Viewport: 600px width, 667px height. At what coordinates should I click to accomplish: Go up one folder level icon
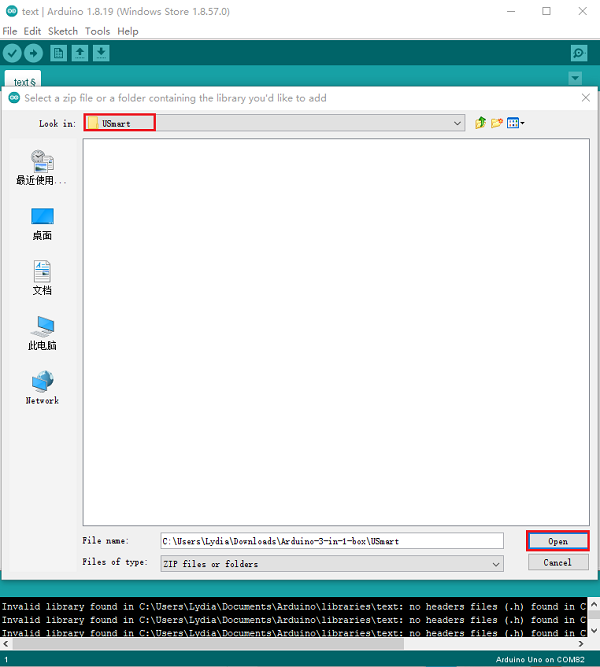480,123
